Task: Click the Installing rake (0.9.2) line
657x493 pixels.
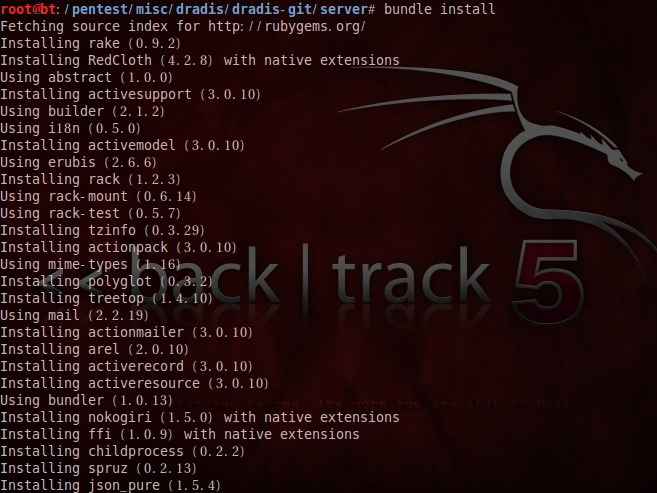Action: pos(91,43)
